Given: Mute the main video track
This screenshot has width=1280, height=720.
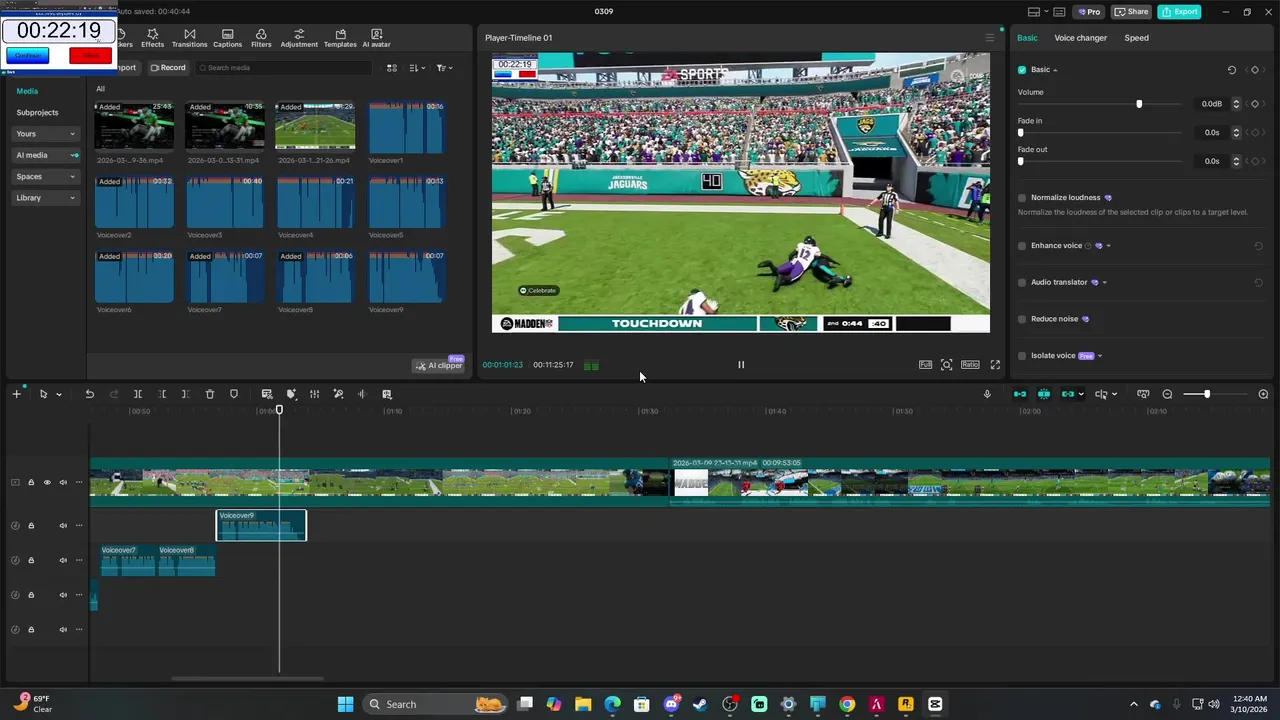Looking at the screenshot, I should (62, 482).
